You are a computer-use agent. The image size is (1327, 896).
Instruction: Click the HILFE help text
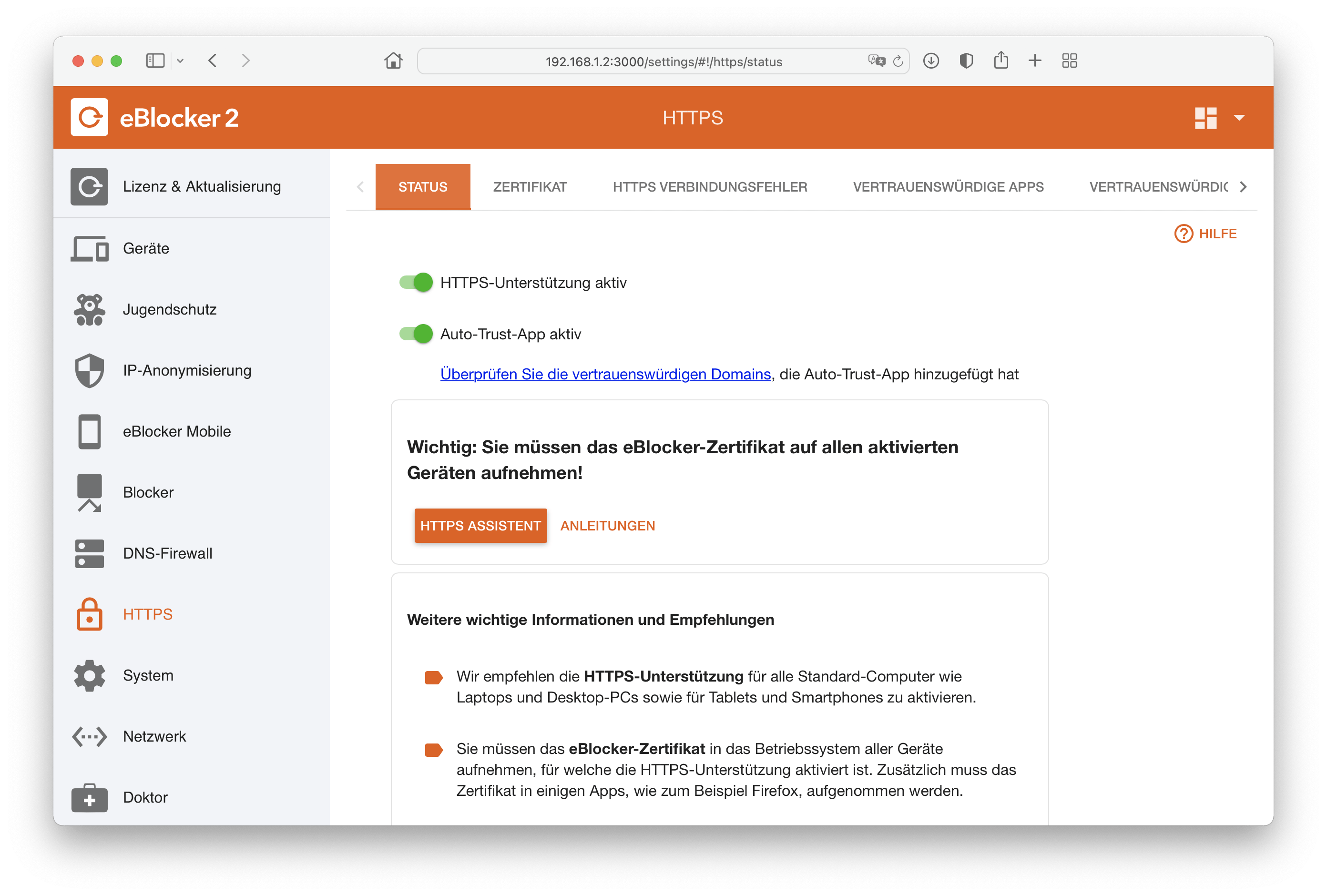point(1217,234)
